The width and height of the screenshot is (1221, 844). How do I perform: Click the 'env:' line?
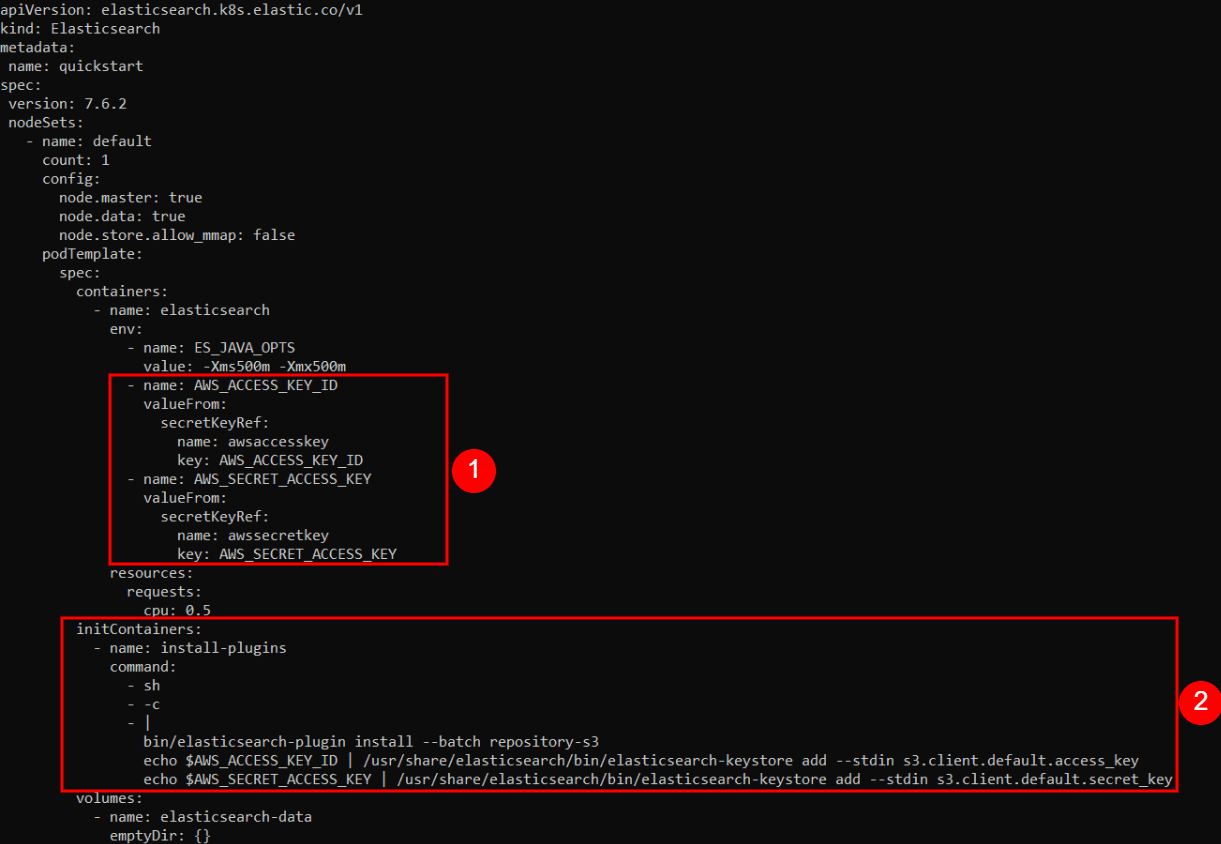pos(127,329)
